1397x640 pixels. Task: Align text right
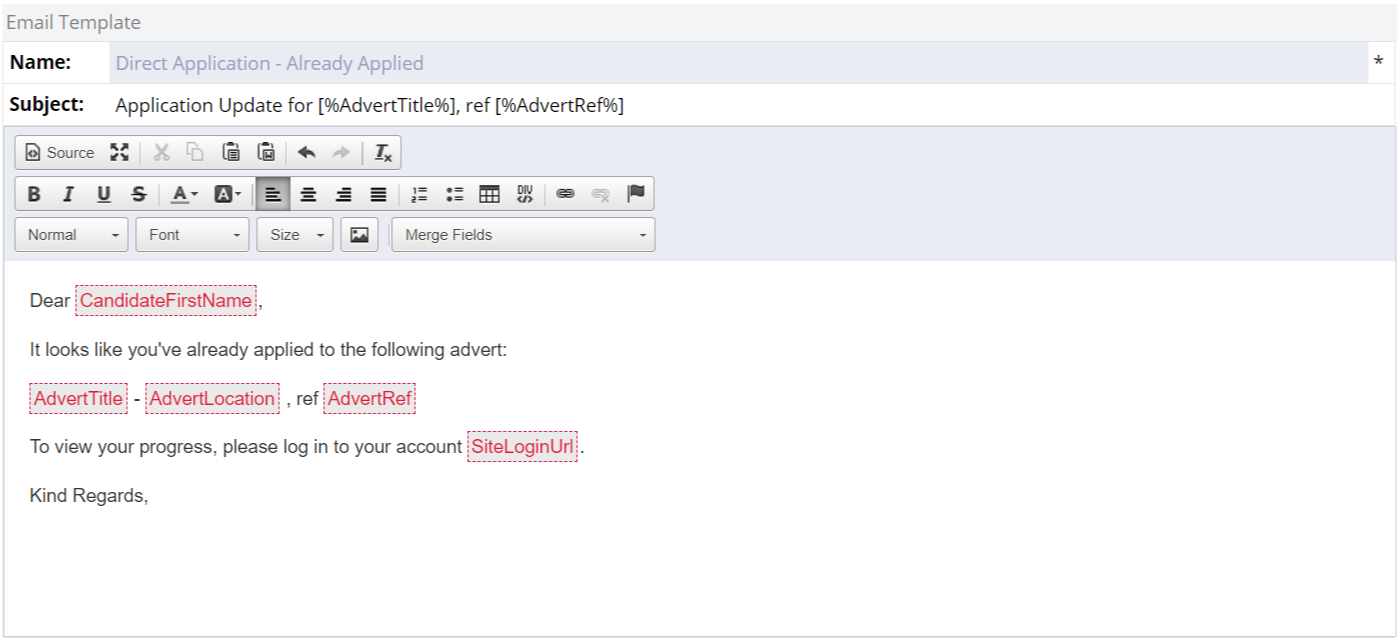coord(343,194)
